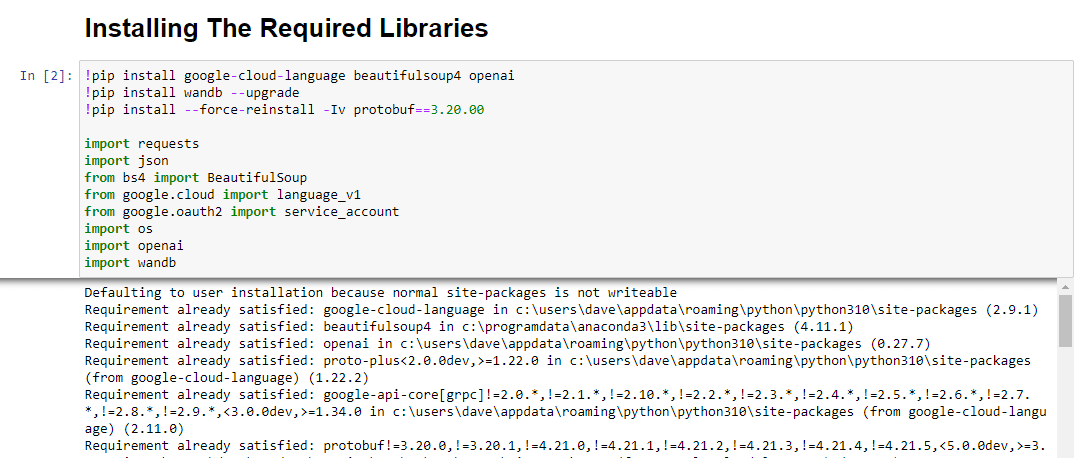Click the output scrollbar thumb

[x=1065, y=322]
